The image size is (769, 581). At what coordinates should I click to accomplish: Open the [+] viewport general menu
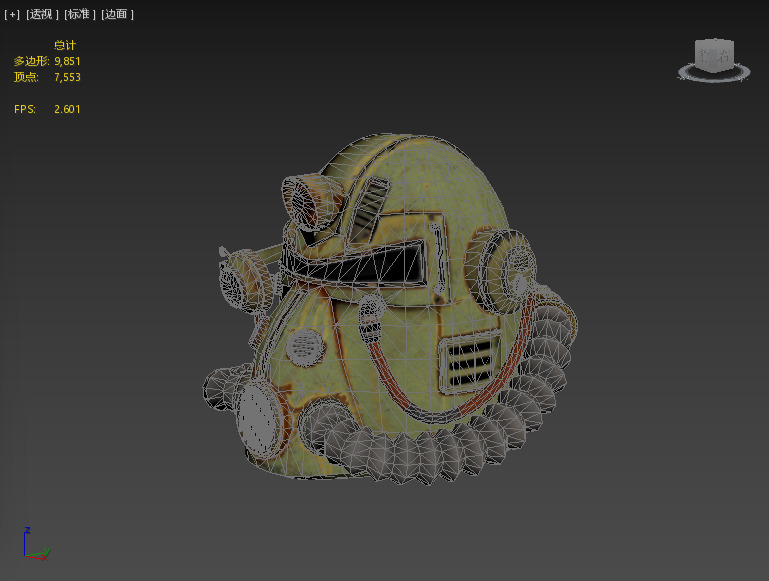tap(12, 15)
